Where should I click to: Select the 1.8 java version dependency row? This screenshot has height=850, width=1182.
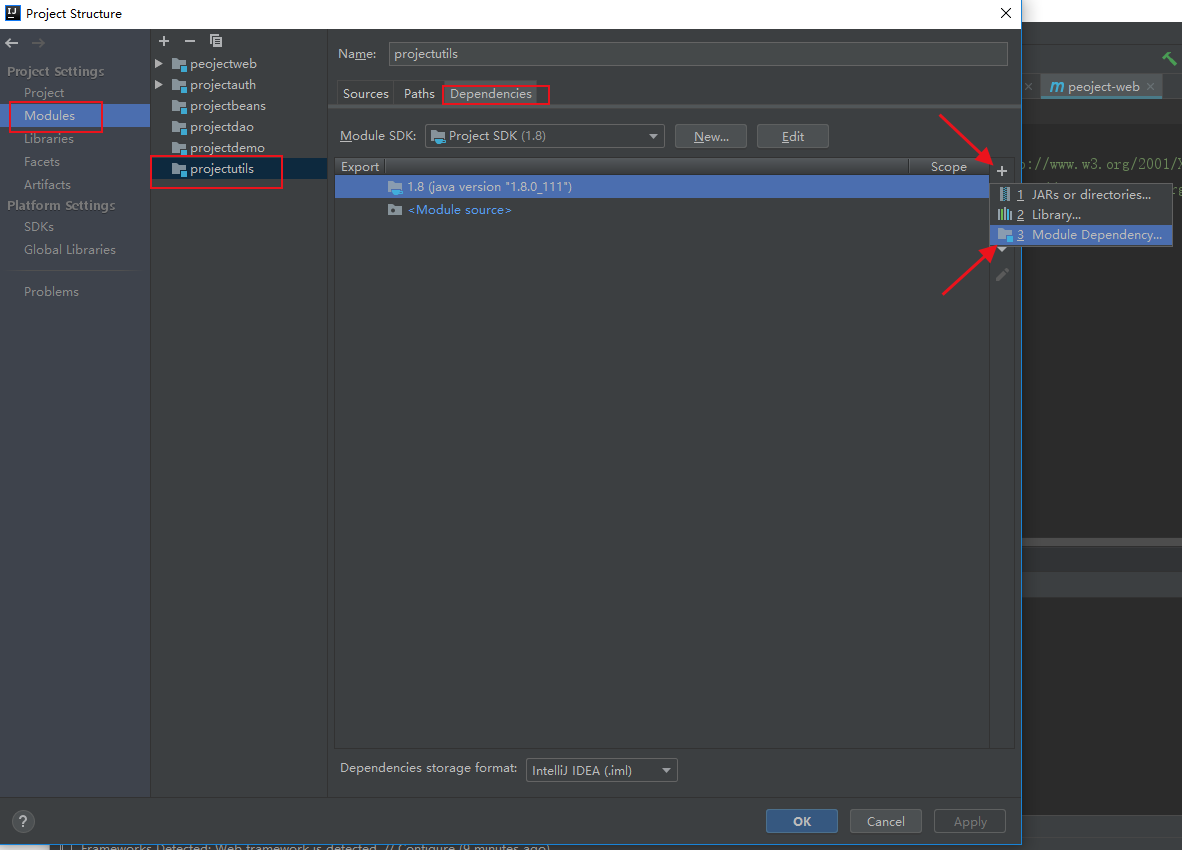[x=662, y=187]
